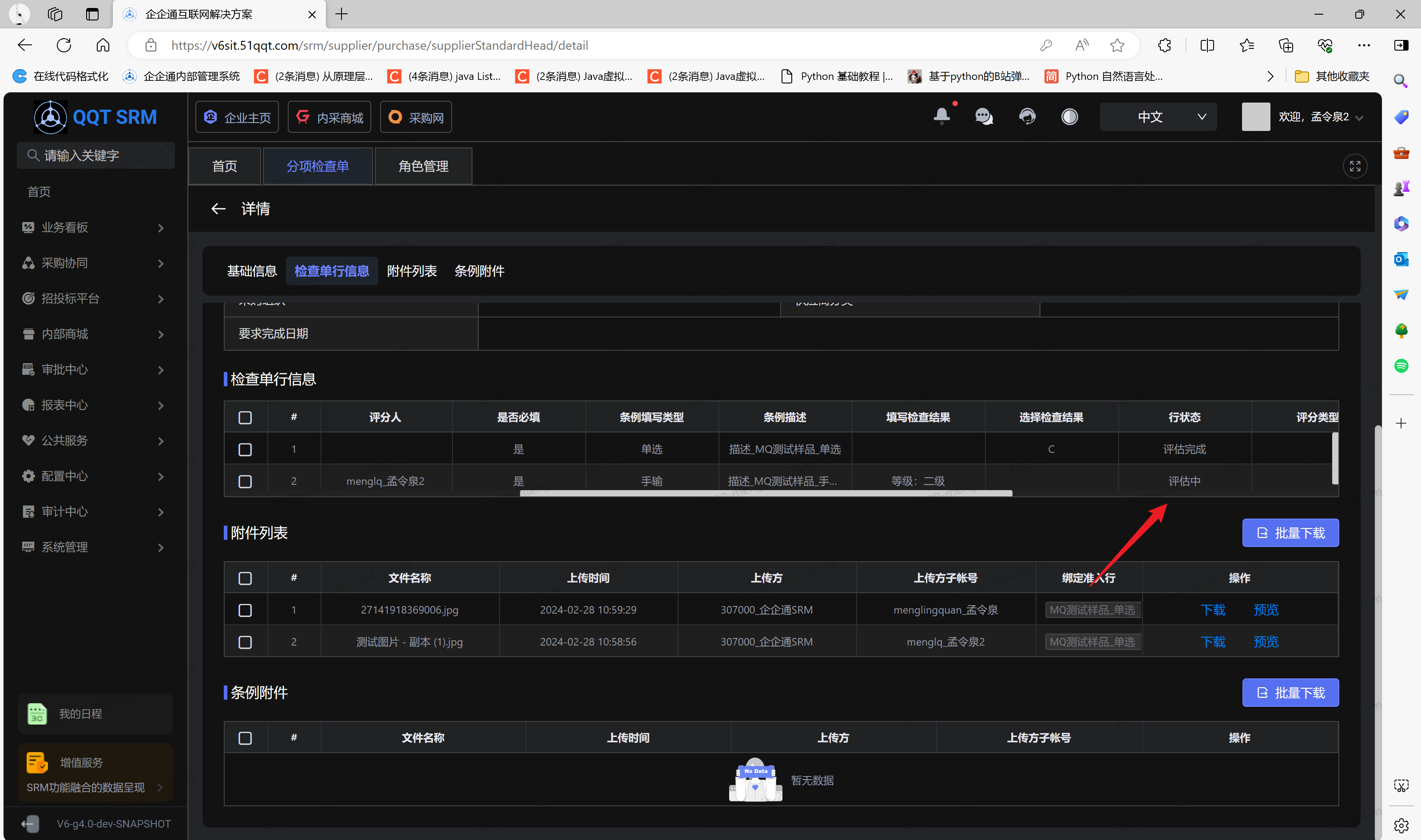
Task: Click horizontal scrollbar of 检查单行信息 table
Action: [x=766, y=494]
